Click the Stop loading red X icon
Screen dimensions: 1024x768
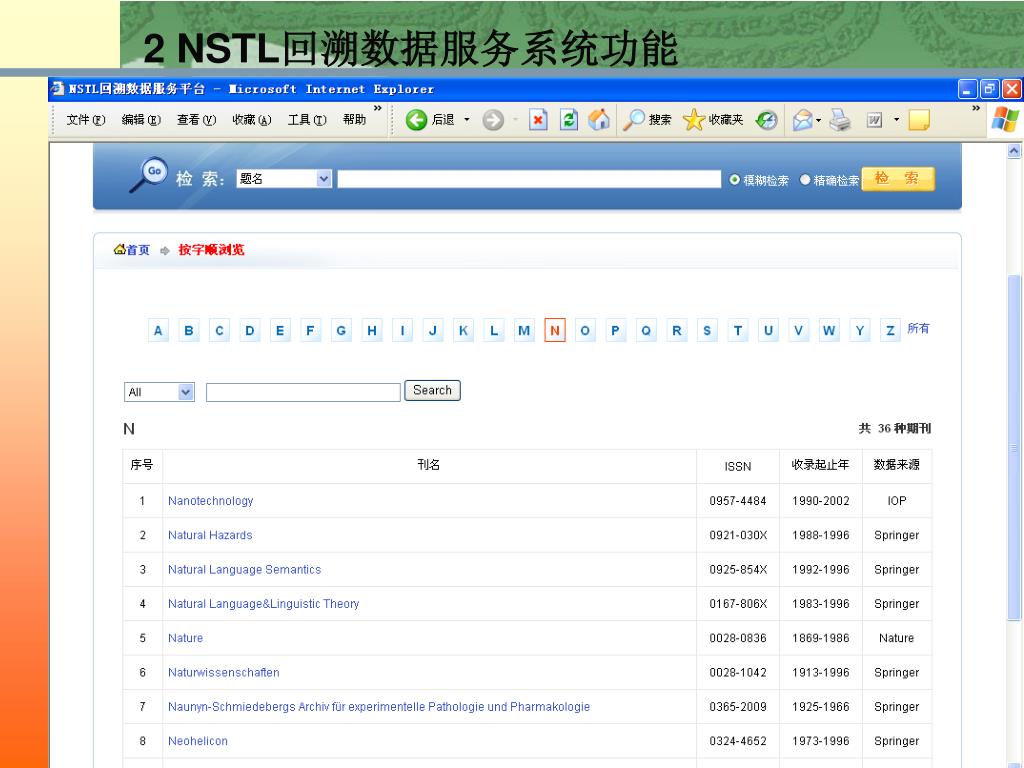tap(538, 120)
